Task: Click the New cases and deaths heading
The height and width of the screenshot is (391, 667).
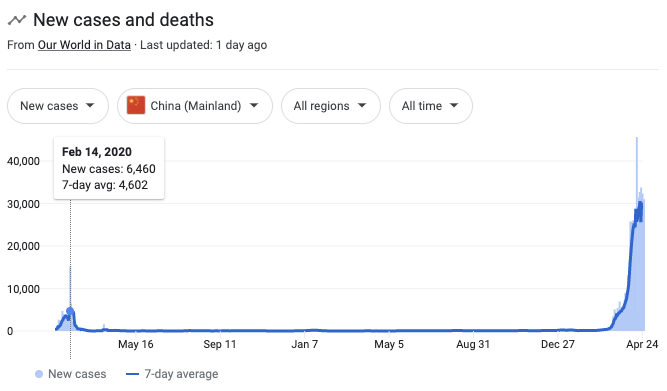Action: click(123, 20)
